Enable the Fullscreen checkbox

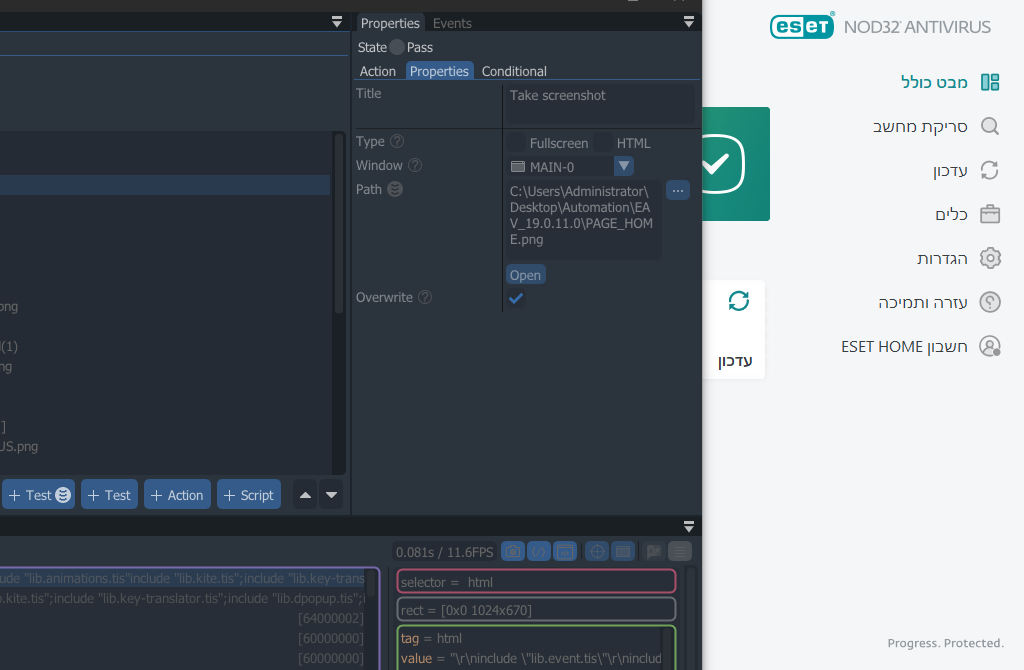[x=516, y=143]
